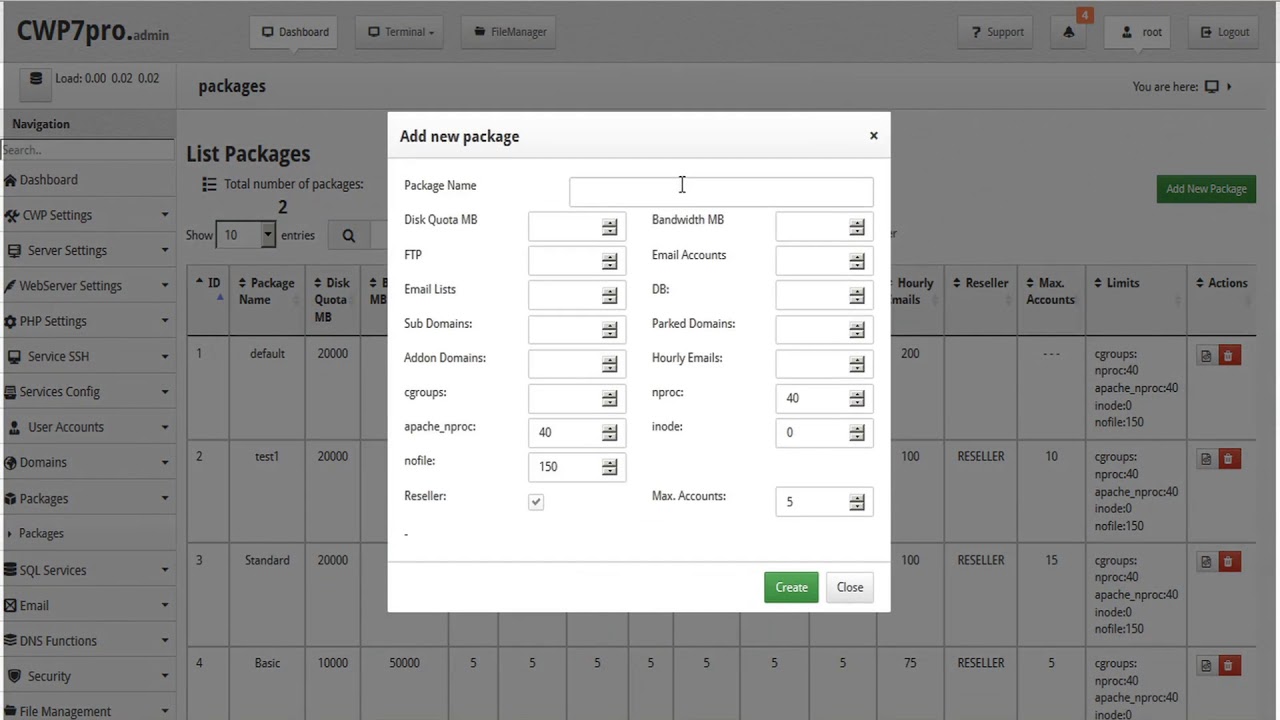This screenshot has height=720, width=1280.
Task: Expand Domains in navigation
Action: [x=87, y=462]
